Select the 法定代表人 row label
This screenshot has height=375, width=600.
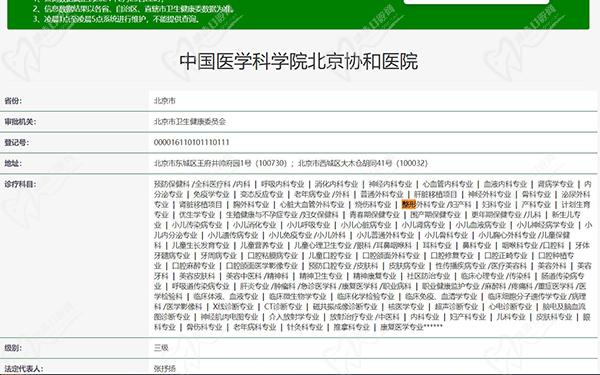coord(23,368)
